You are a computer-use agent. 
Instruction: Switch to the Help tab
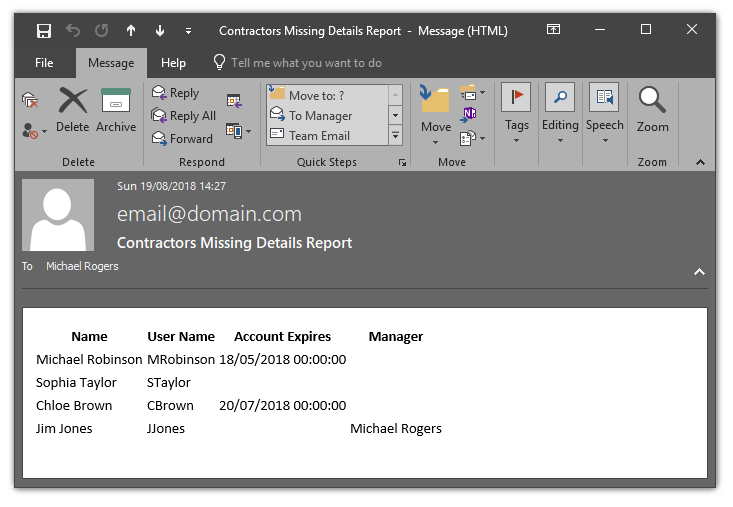coord(173,63)
